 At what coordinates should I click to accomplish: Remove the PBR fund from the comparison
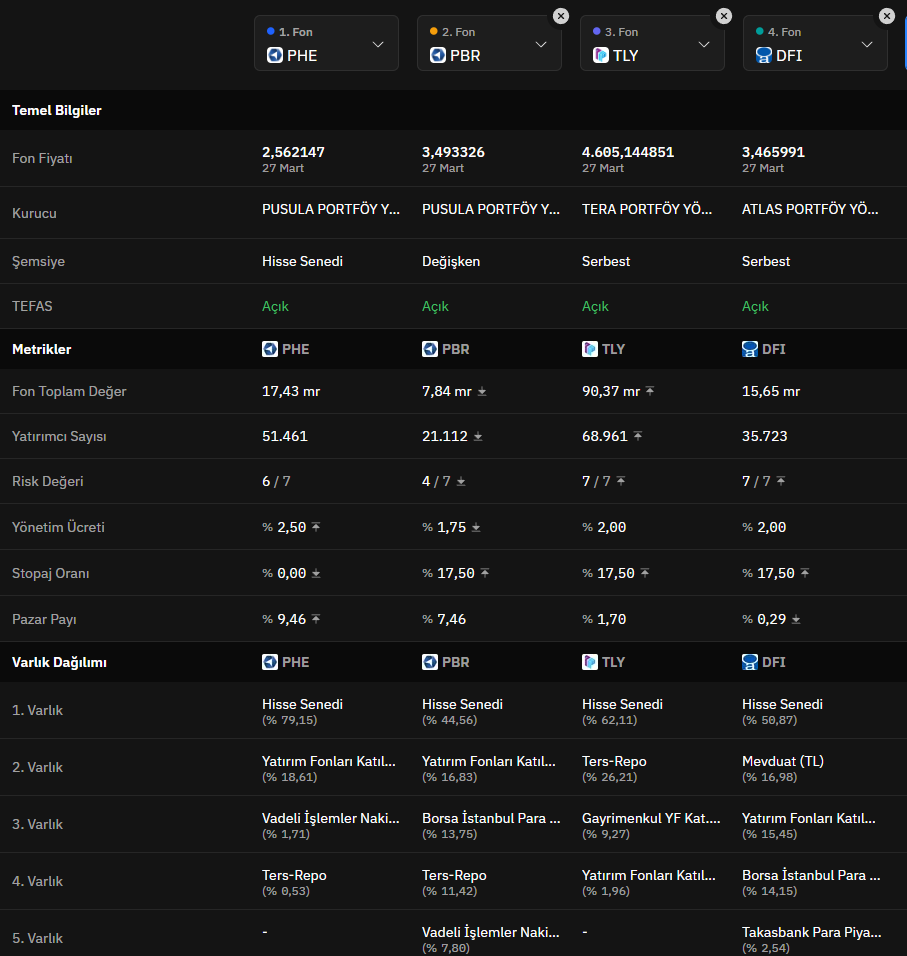coord(561,16)
